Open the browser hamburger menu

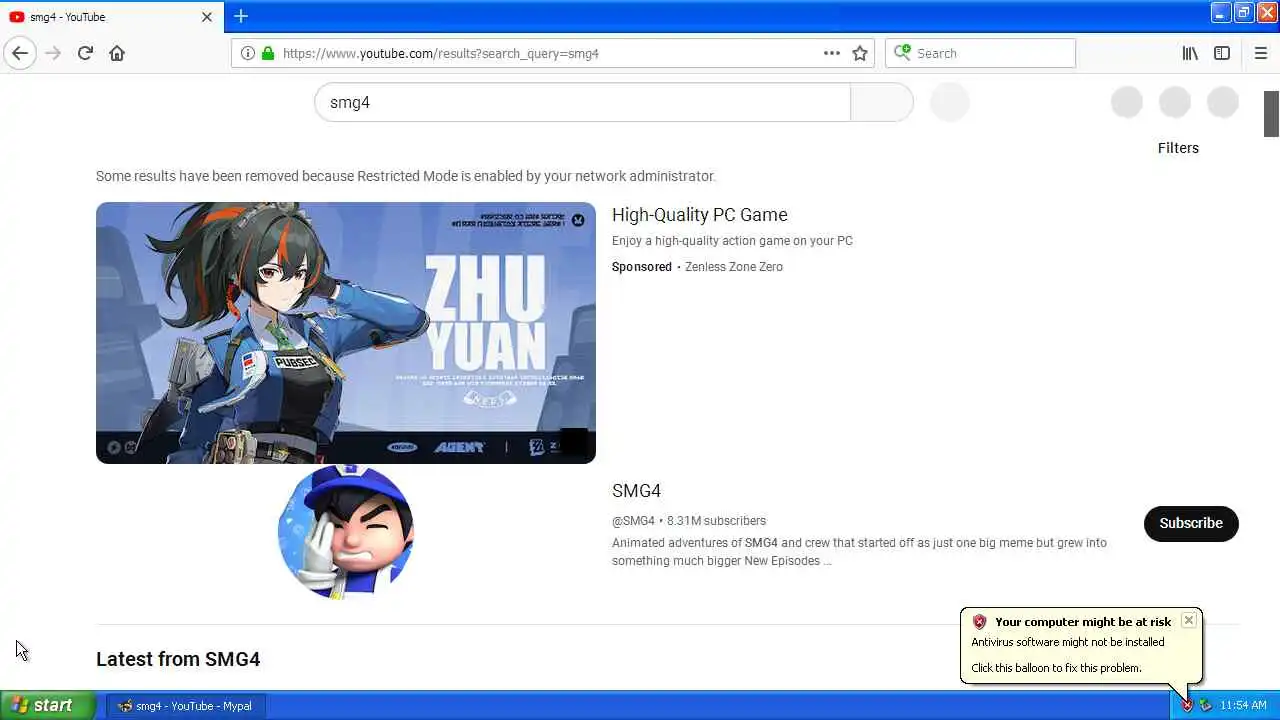pyautogui.click(x=1260, y=53)
